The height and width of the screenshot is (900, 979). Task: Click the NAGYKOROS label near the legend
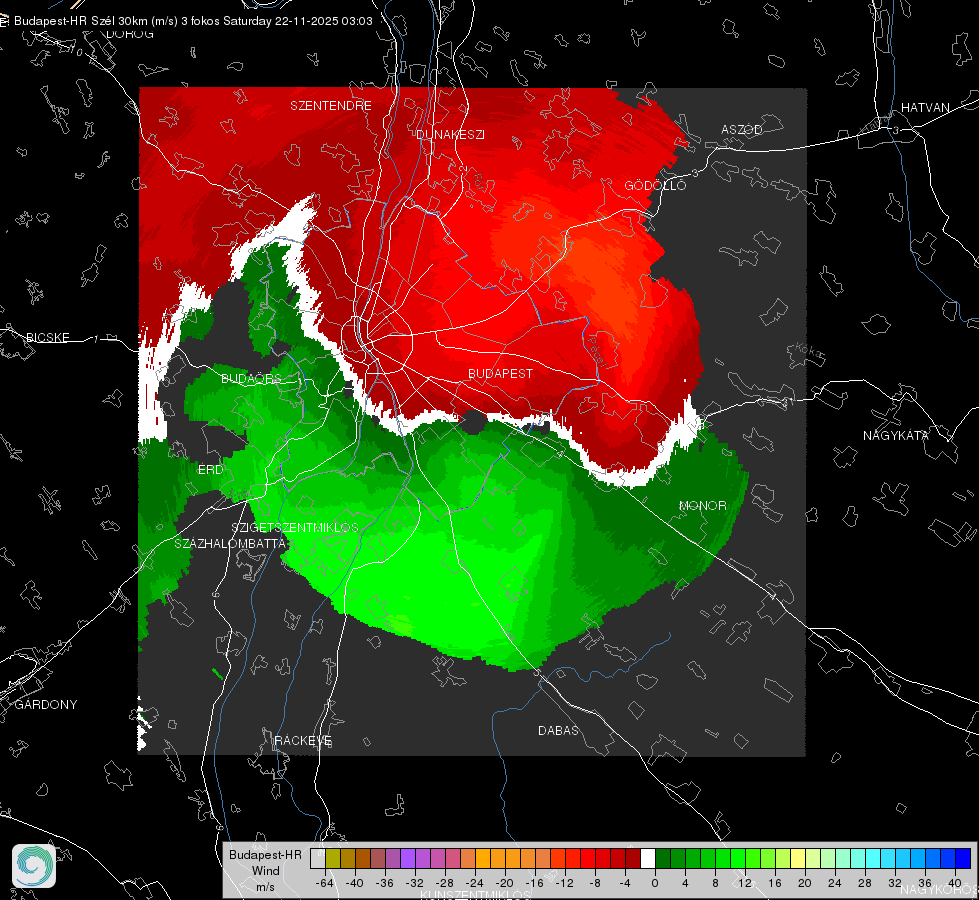pos(940,889)
